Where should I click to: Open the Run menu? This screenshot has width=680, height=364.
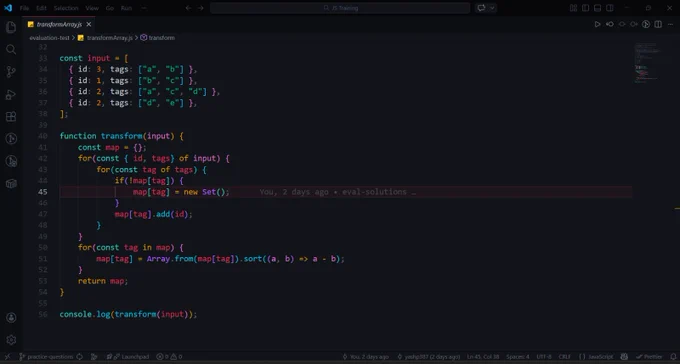pos(126,8)
